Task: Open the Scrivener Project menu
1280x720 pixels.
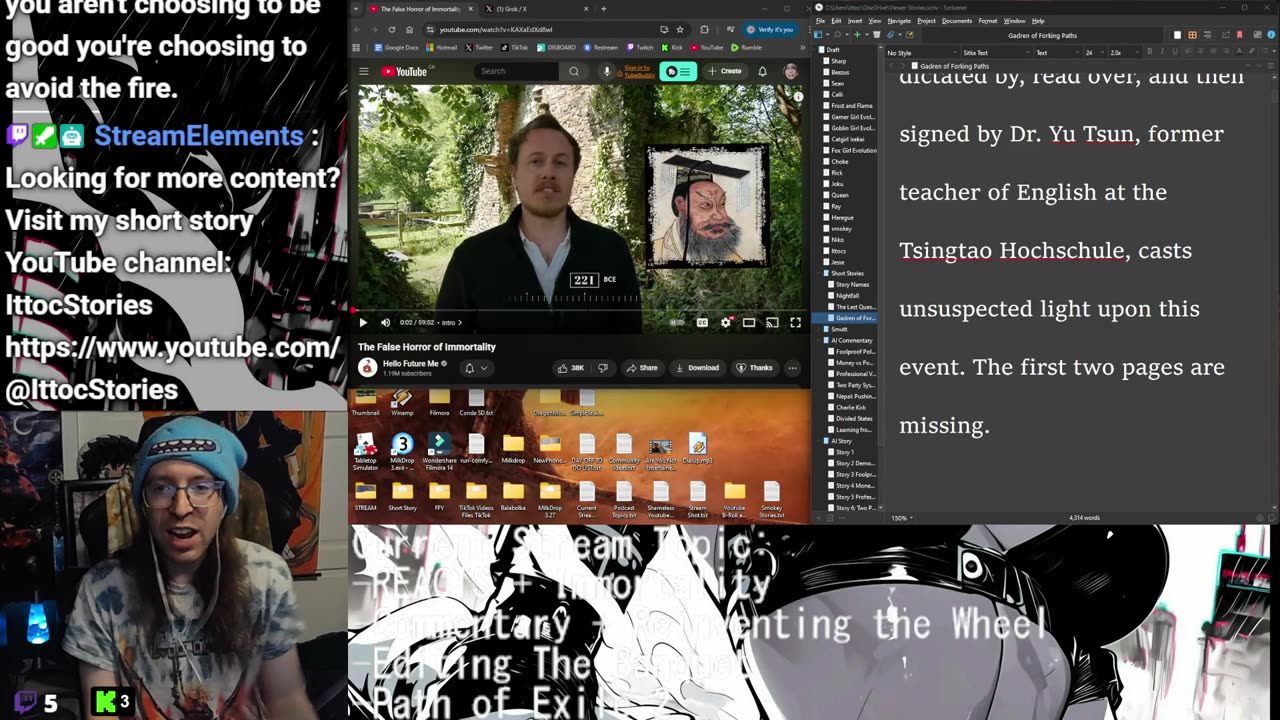Action: pyautogui.click(x=927, y=21)
